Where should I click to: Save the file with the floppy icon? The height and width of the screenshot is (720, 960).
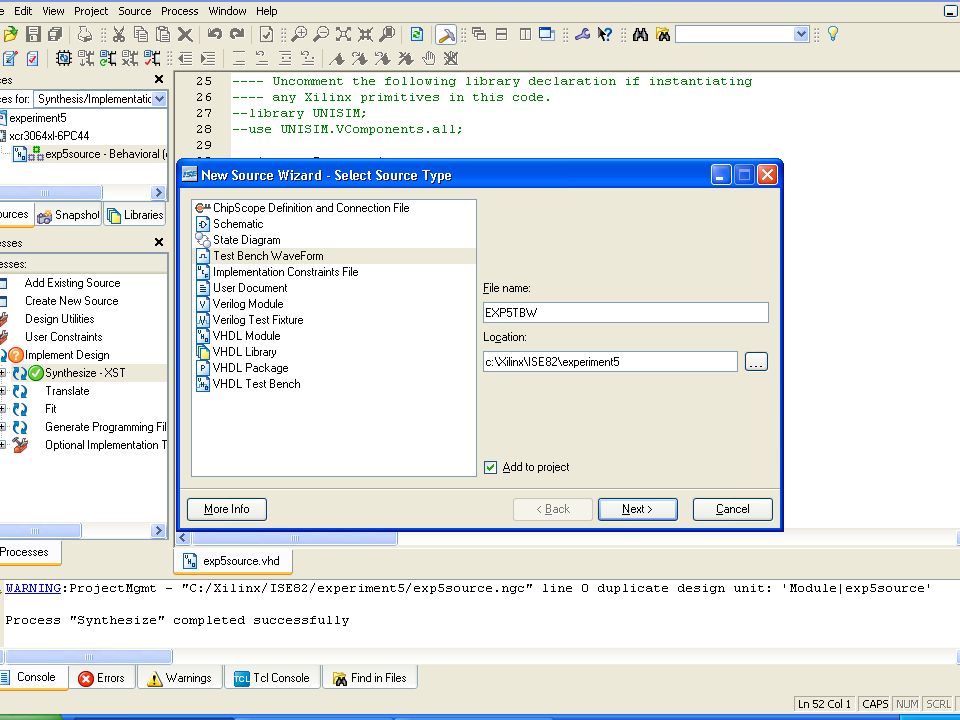33,34
